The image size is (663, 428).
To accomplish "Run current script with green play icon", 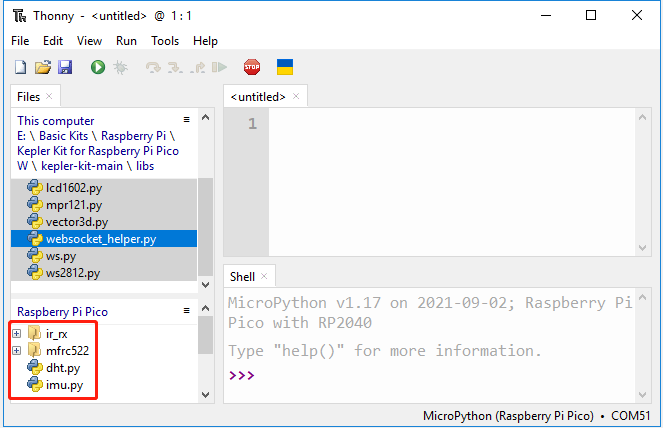I will pos(98,67).
